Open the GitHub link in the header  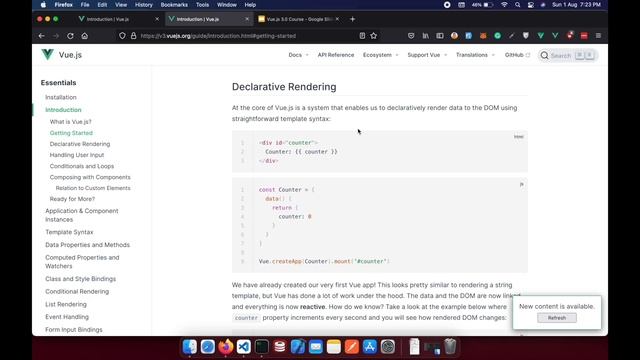click(517, 55)
